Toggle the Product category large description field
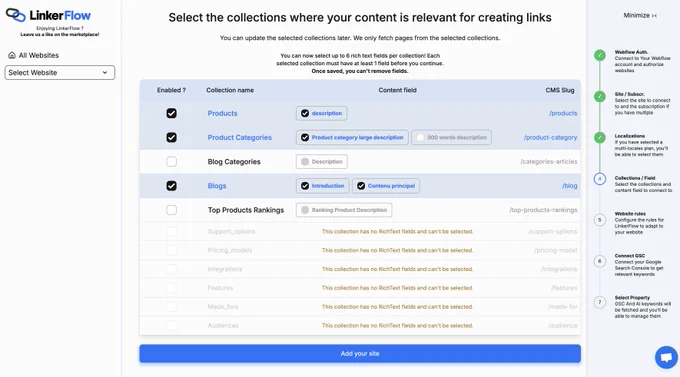The height and width of the screenshot is (377, 680). [x=352, y=138]
